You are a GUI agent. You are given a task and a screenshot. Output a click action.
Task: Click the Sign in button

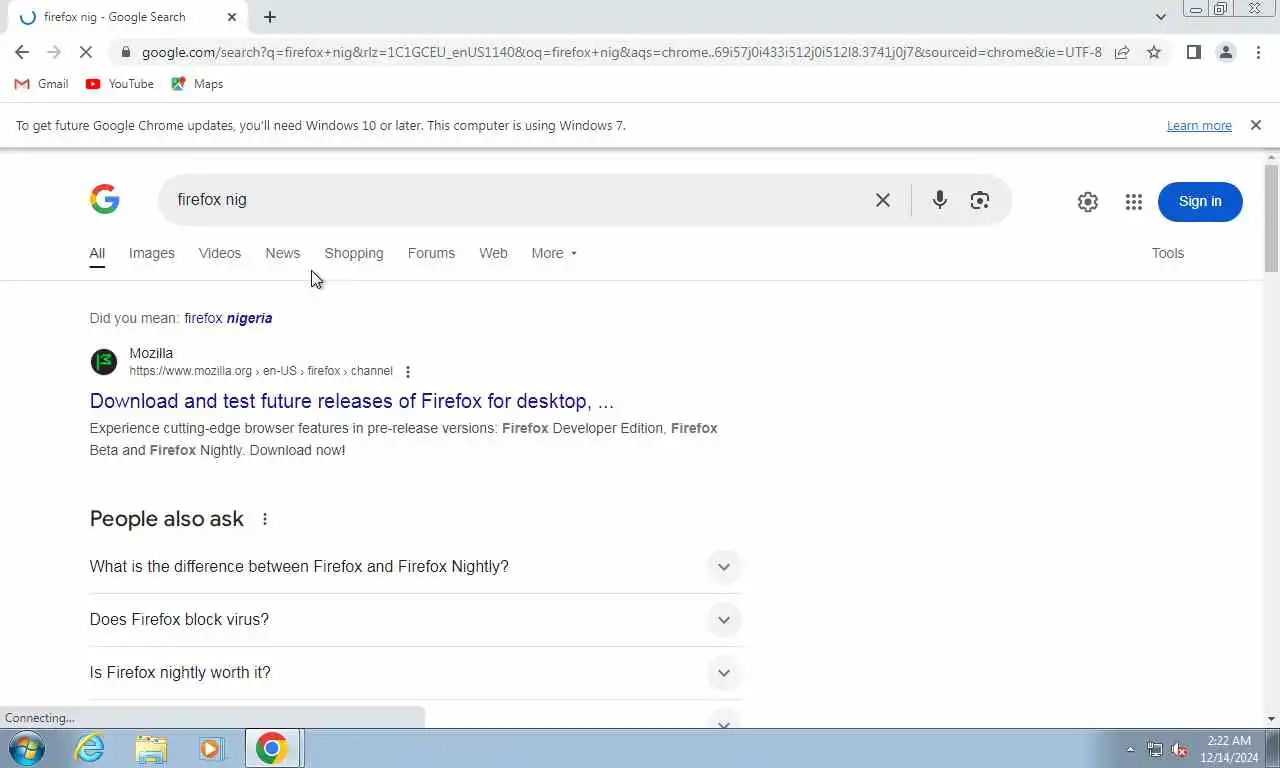(1200, 201)
